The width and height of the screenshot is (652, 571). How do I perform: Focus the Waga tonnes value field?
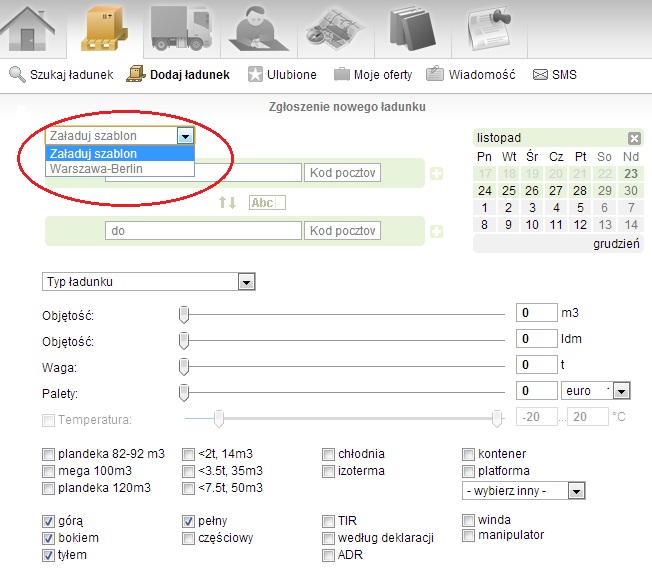[x=536, y=365]
